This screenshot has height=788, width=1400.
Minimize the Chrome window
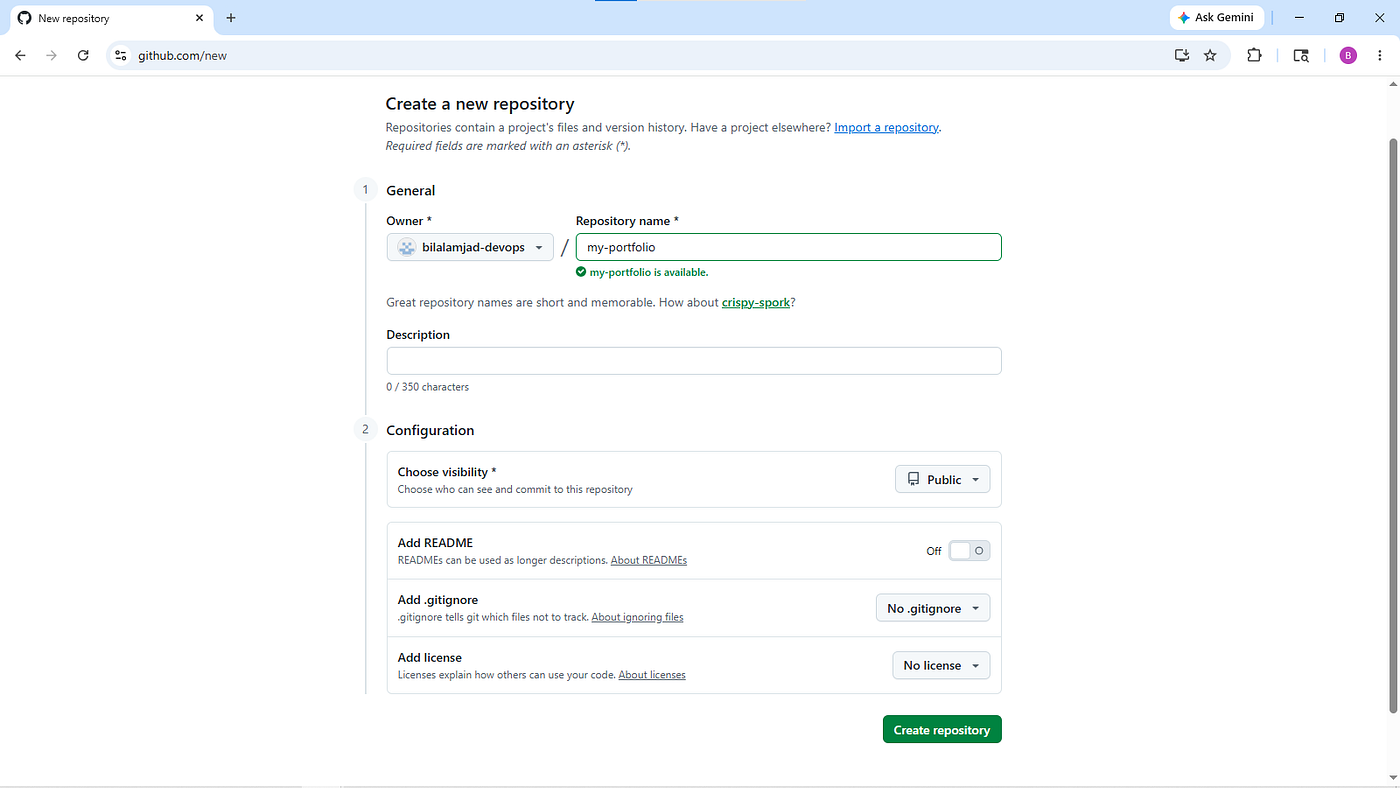1299,18
